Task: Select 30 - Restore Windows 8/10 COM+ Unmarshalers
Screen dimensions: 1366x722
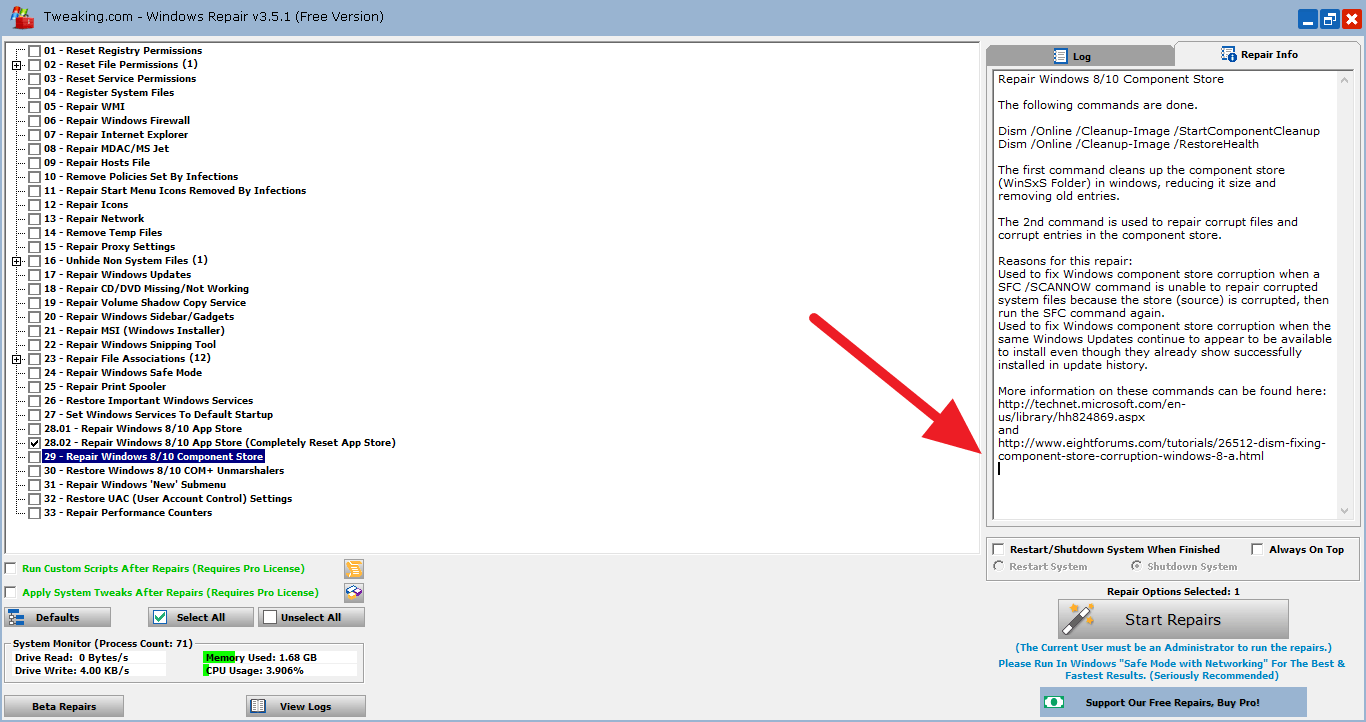Action: tap(164, 471)
